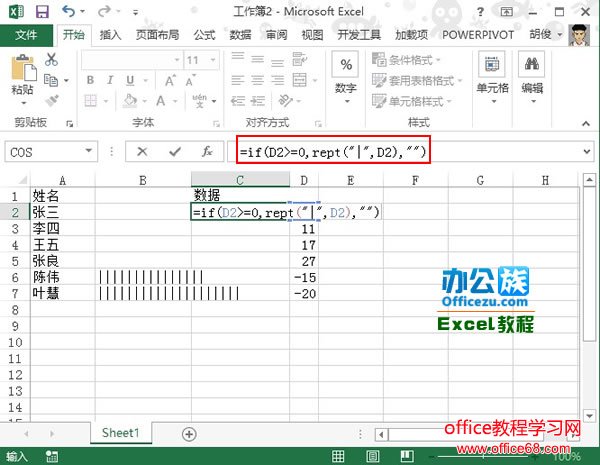600x465 pixels.
Task: Open the POWERPIVOT tab
Action: [478, 35]
